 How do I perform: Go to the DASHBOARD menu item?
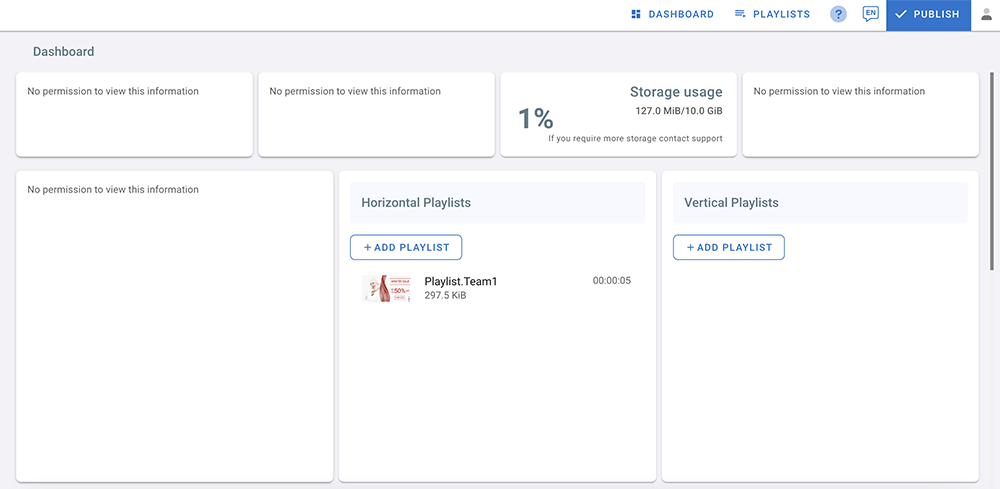[681, 14]
